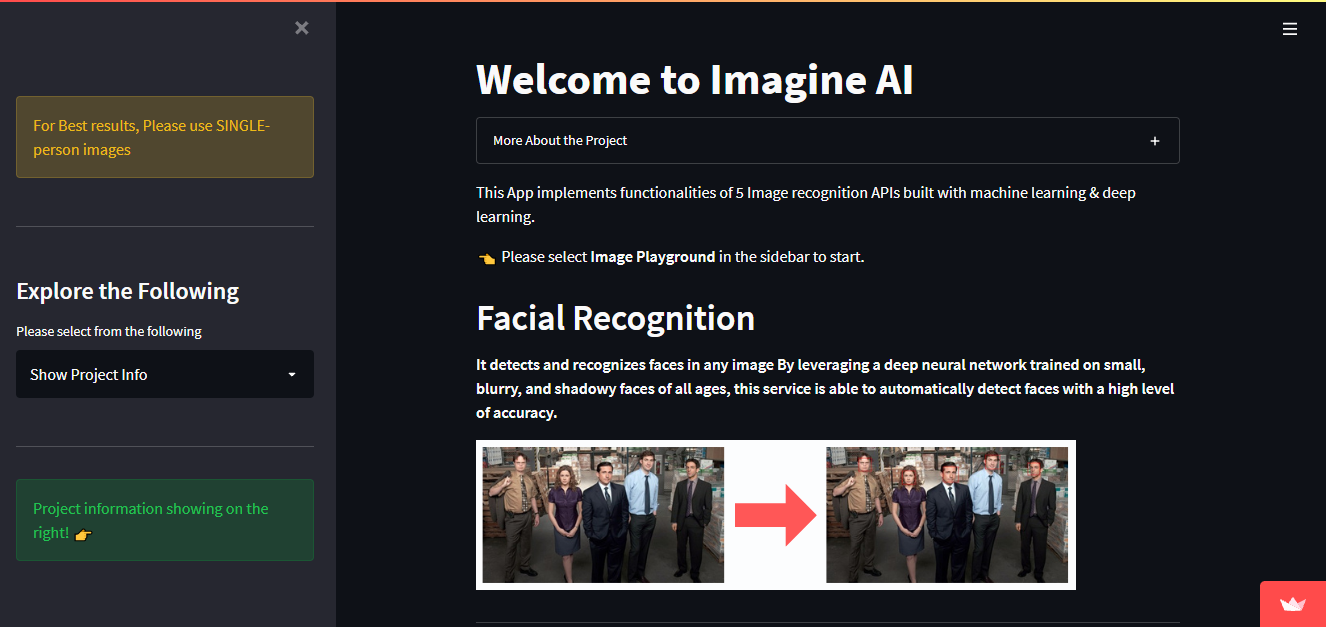Viewport: 1326px width, 627px height.
Task: Close the sidebar with the X icon
Action: click(302, 28)
